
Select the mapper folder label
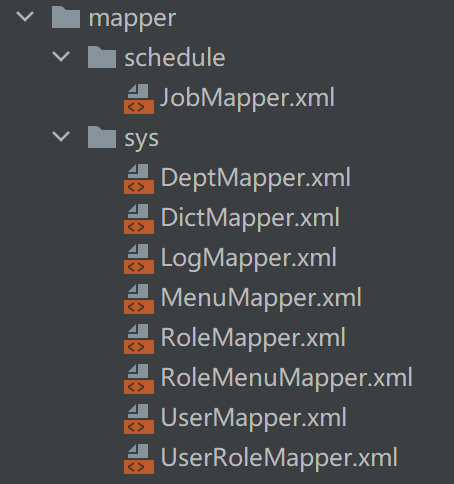[x=132, y=19]
